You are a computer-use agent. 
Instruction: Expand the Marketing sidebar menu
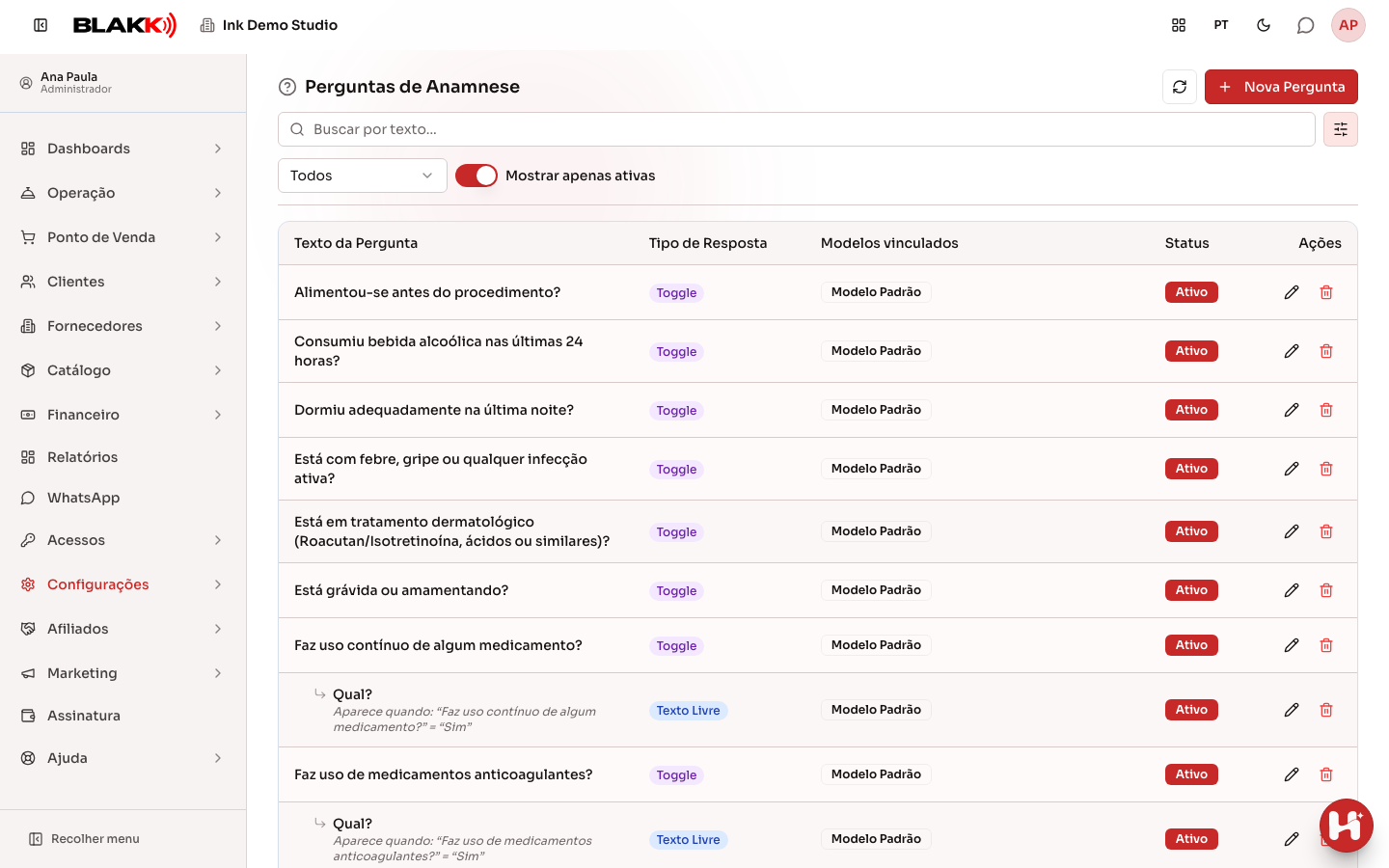tap(123, 673)
